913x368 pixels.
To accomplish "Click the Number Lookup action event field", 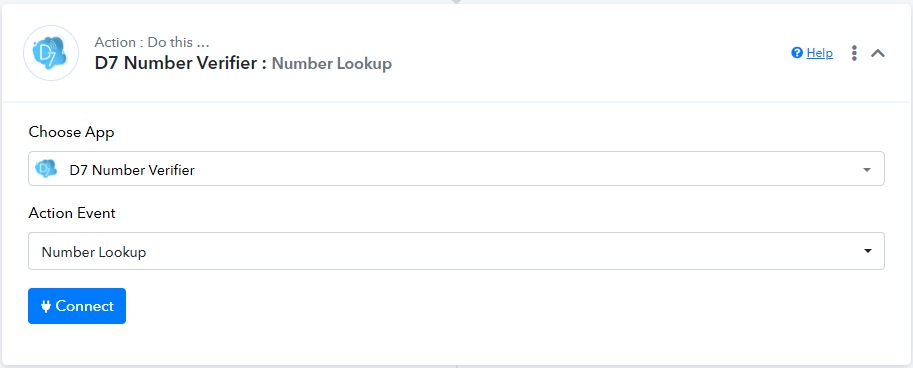I will [x=456, y=251].
